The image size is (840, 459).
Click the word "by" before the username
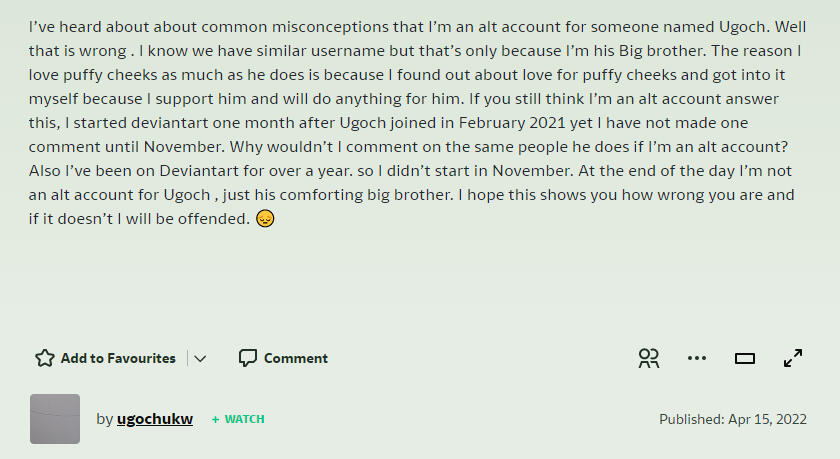[104, 419]
